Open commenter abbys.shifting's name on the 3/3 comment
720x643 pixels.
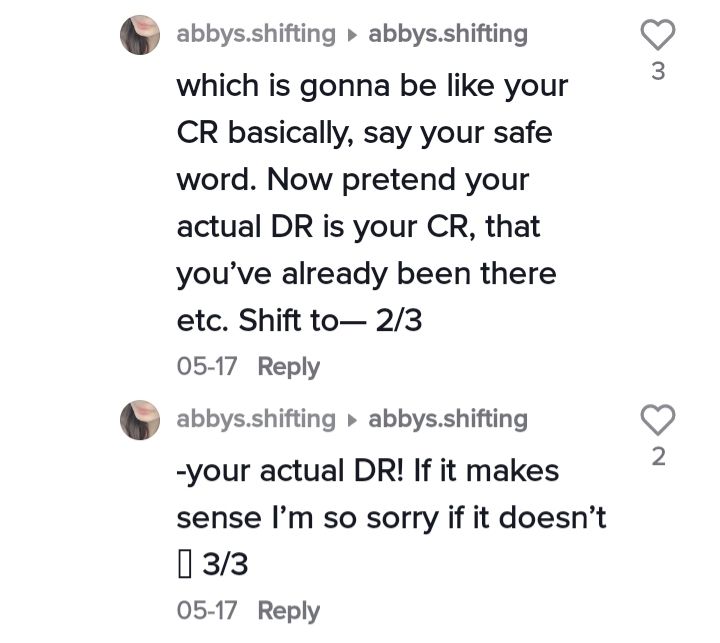point(256,420)
